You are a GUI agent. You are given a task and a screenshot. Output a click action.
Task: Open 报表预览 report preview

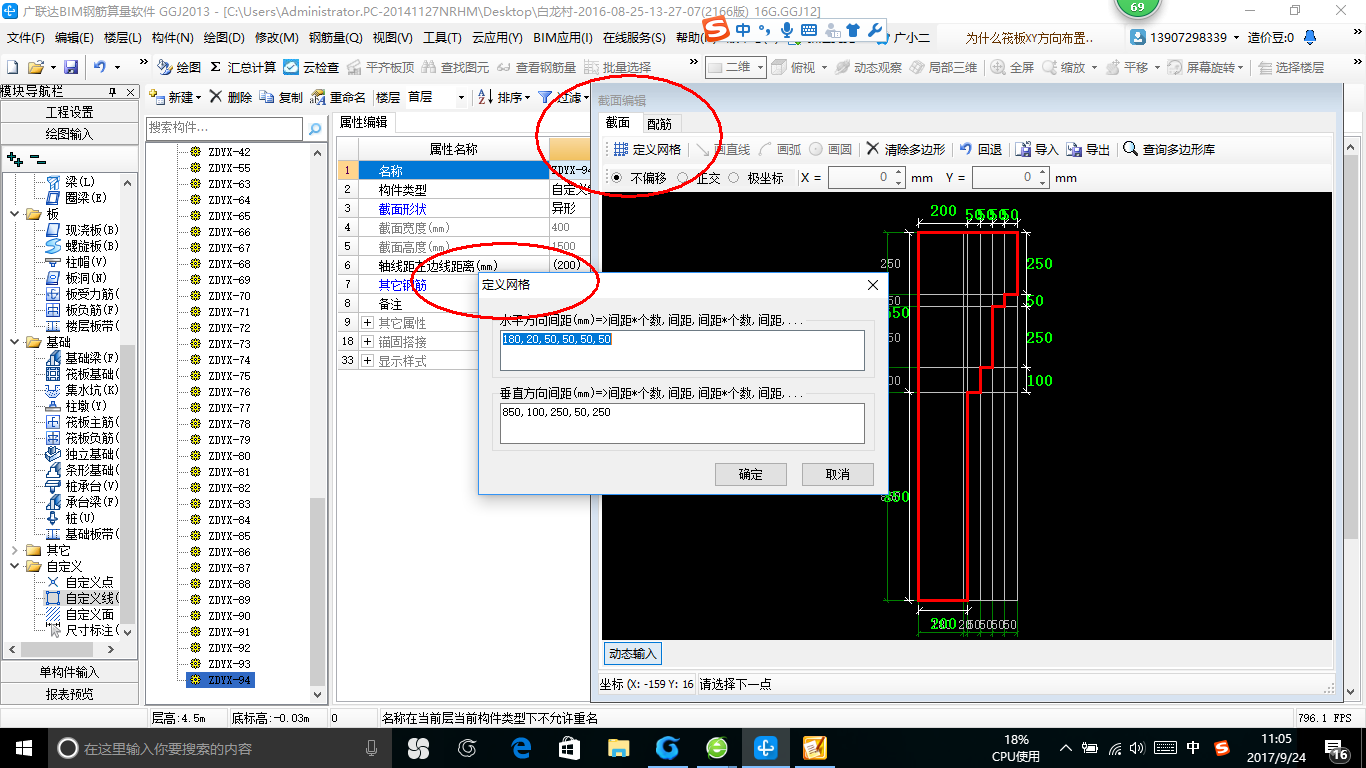[x=70, y=694]
